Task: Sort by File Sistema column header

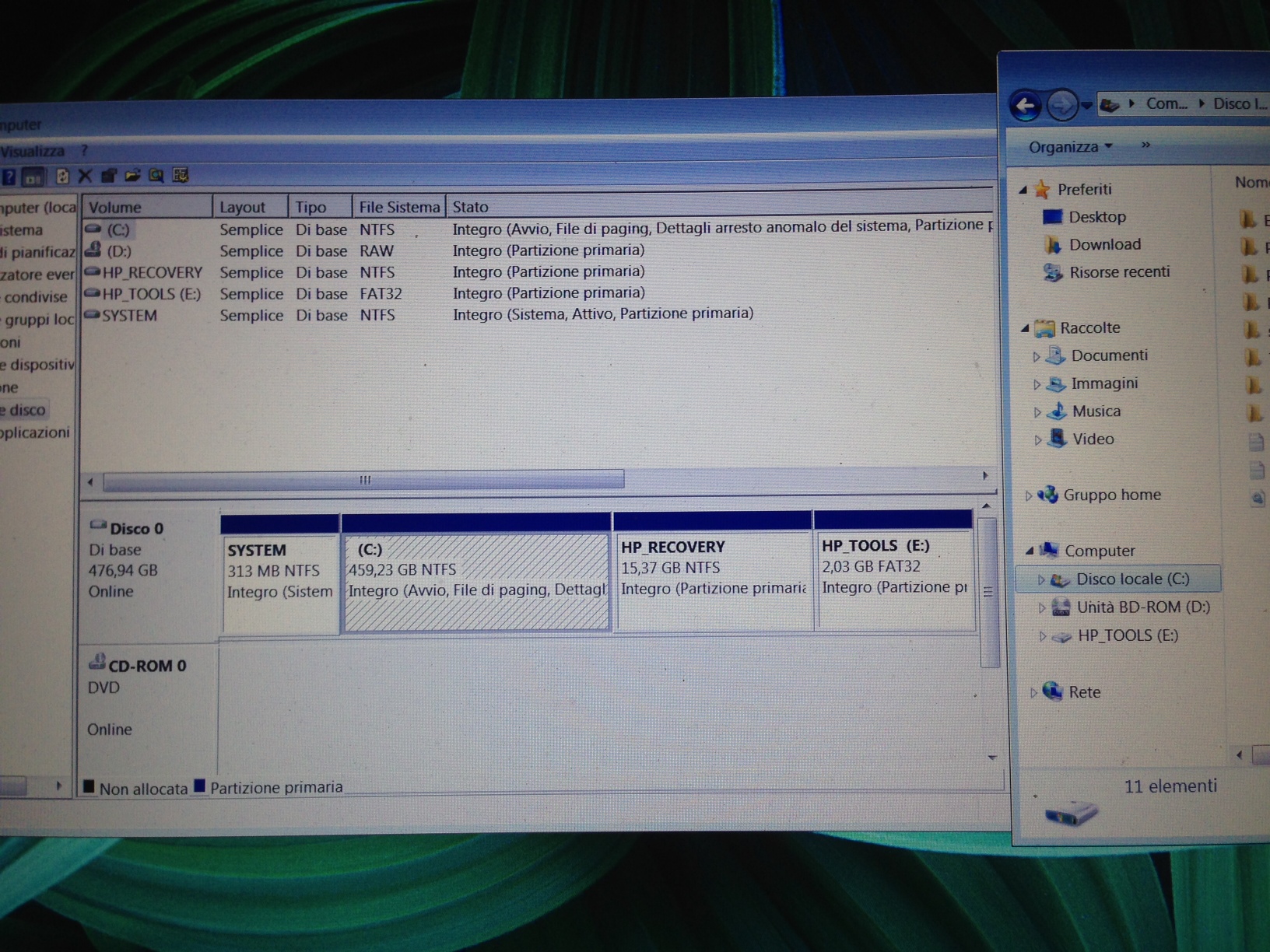Action: pos(398,207)
